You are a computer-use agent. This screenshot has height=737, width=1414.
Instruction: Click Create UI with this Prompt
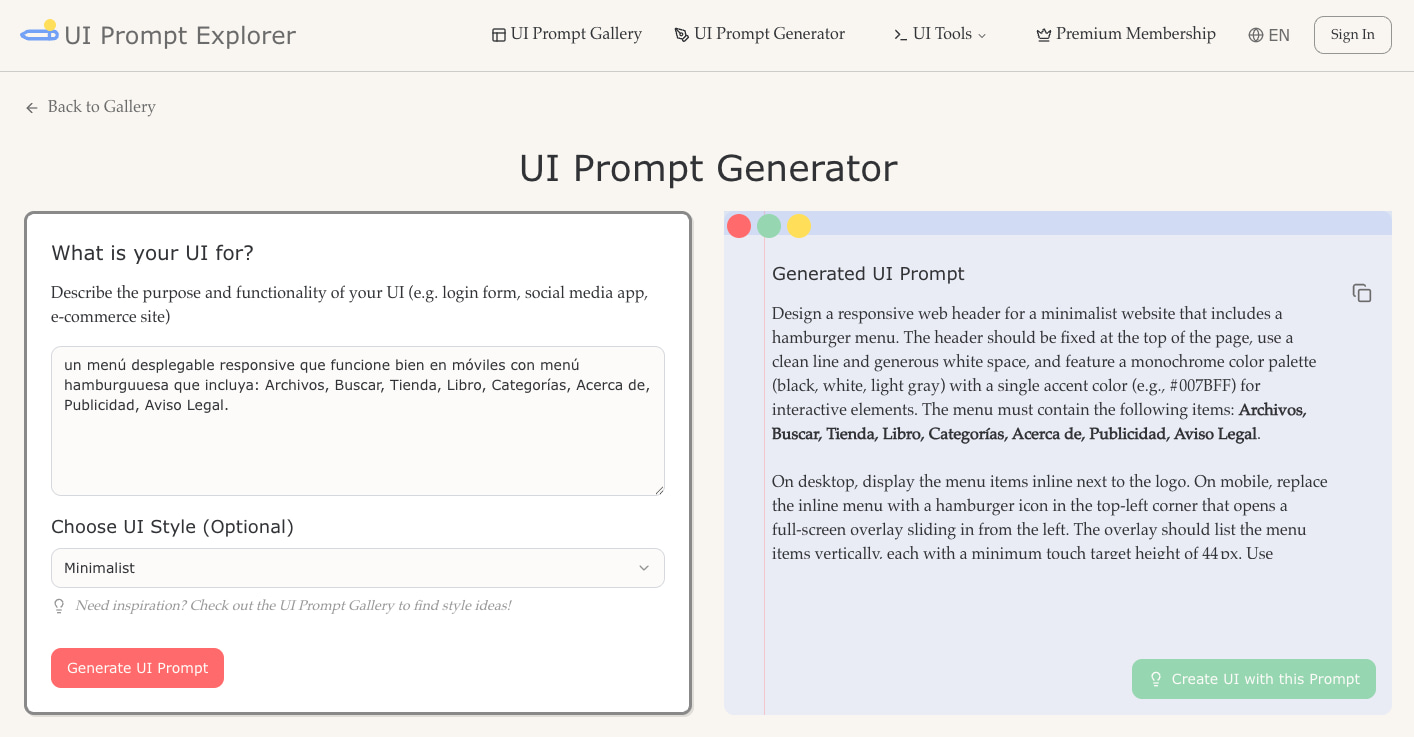(x=1253, y=679)
